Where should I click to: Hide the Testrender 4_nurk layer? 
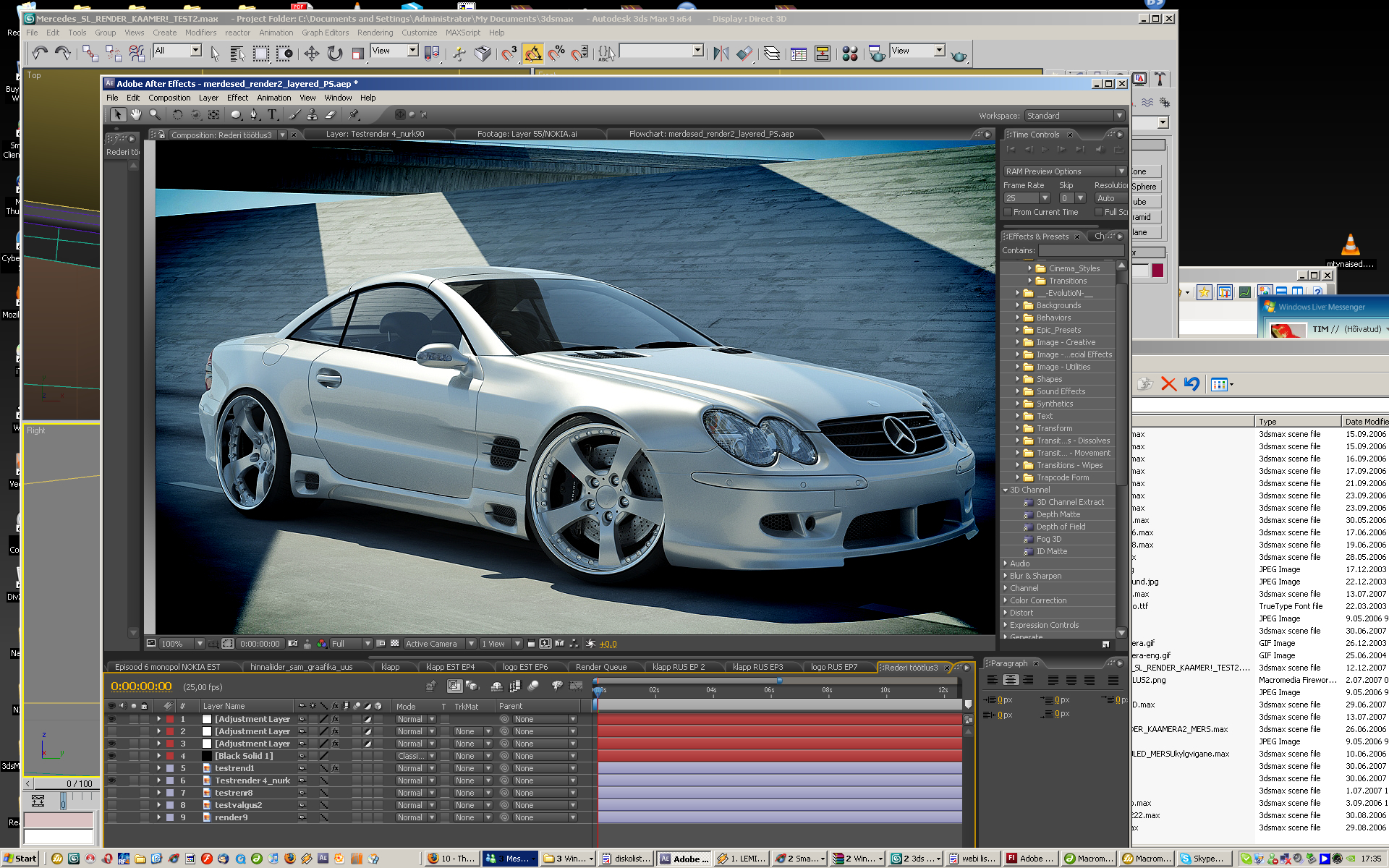tap(111, 780)
